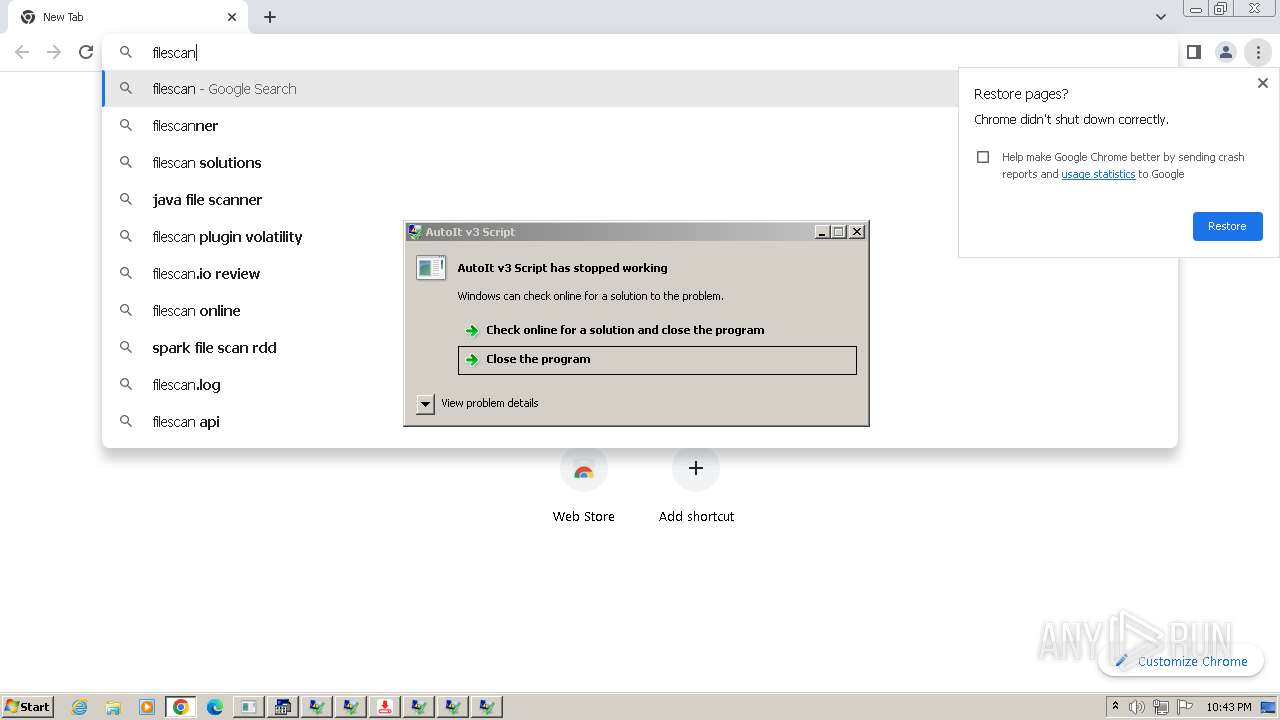
Task: Open the tab search chevron
Action: (1160, 17)
